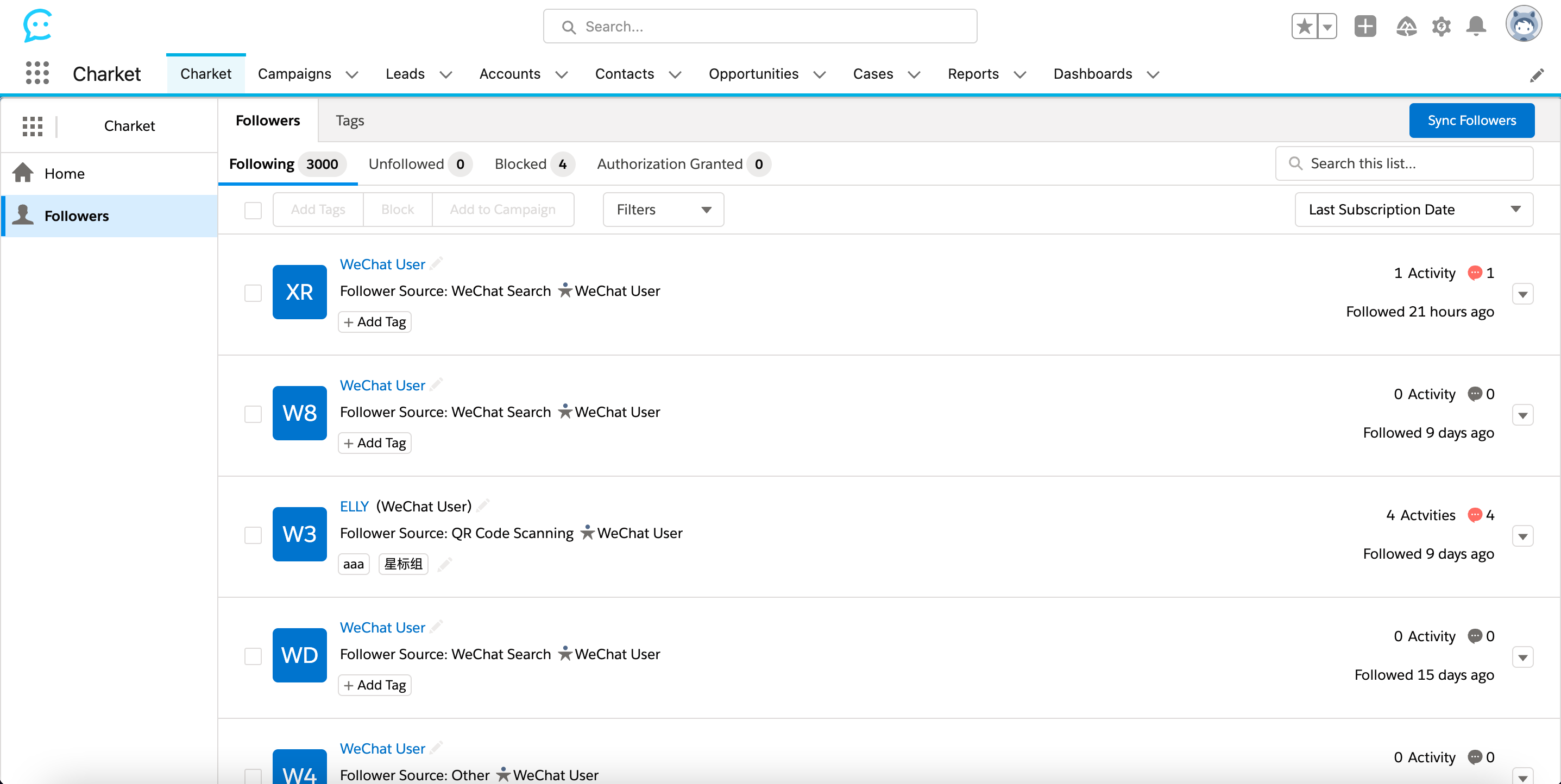Click Add Tag on the WD follower
This screenshot has height=784, width=1561.
click(374, 685)
